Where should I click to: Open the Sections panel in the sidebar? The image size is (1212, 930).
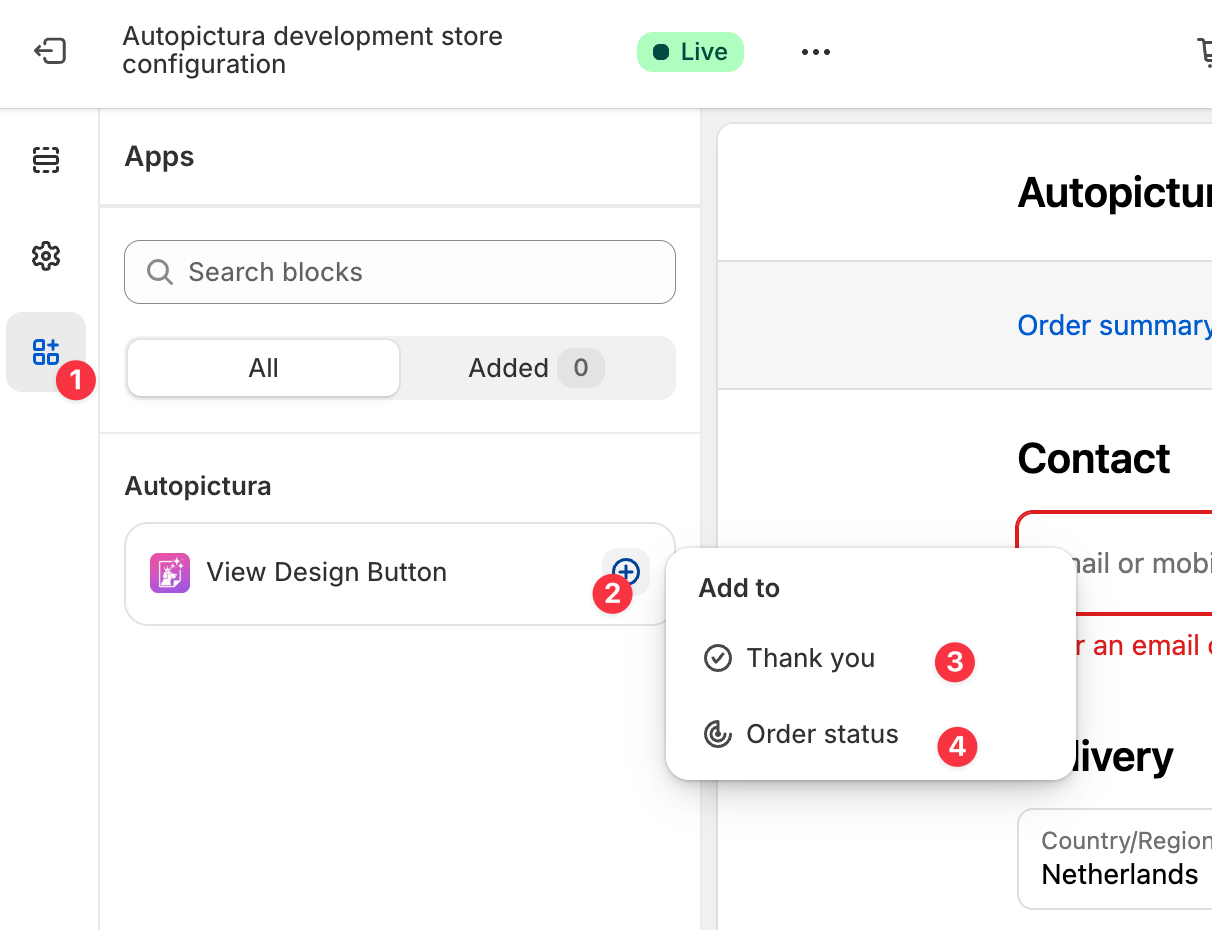point(46,160)
